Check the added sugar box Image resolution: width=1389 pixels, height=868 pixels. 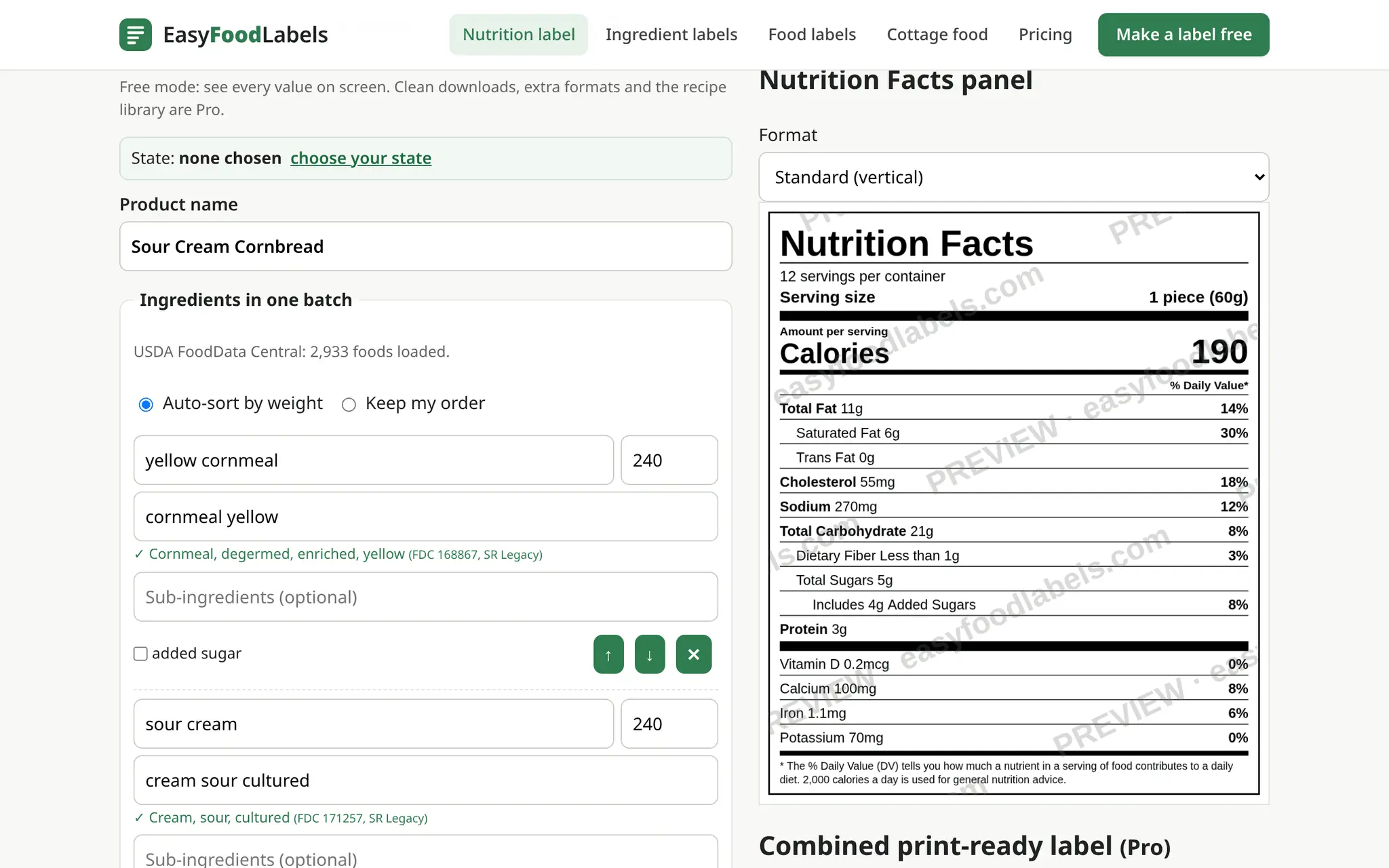pyautogui.click(x=140, y=654)
